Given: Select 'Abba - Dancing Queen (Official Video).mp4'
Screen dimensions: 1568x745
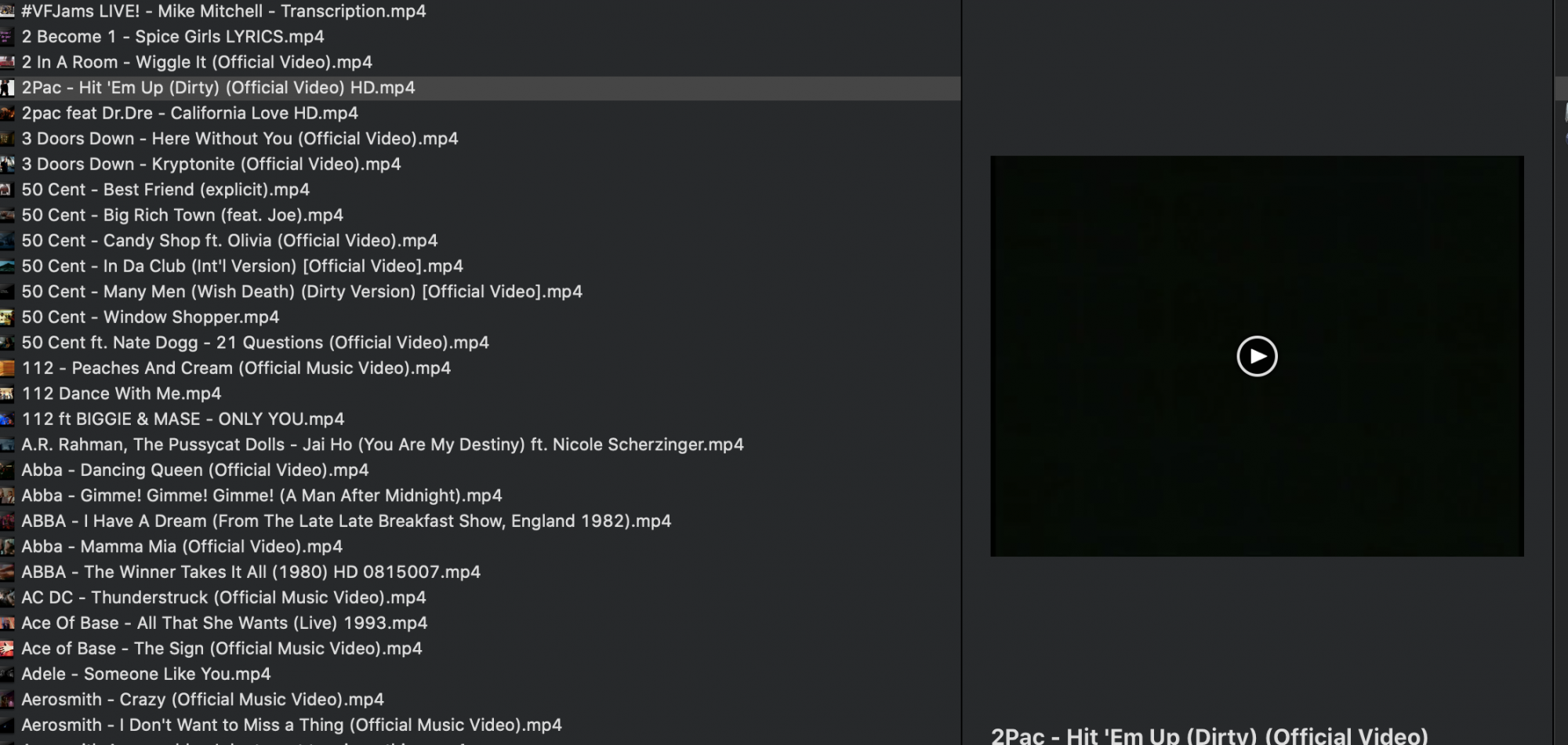Looking at the screenshot, I should [x=195, y=470].
